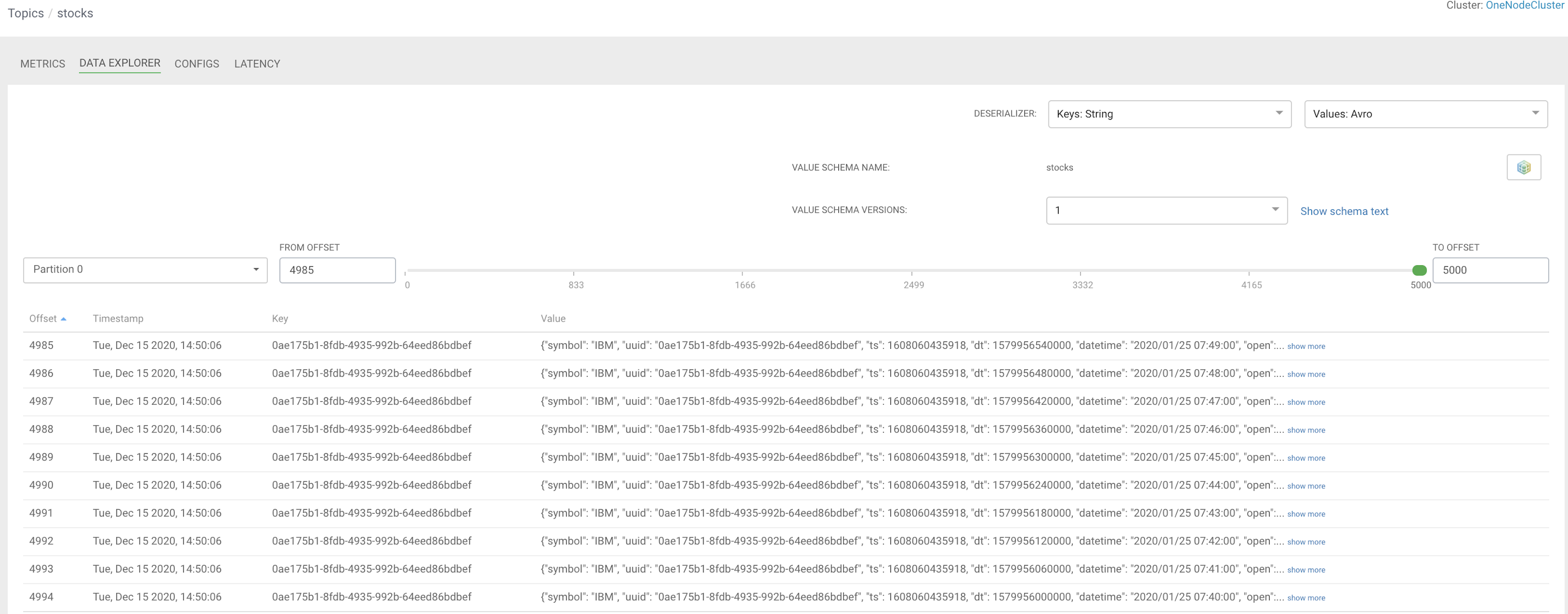Click the TO OFFSET input field
Screen dimensions: 1568x614
pyautogui.click(x=1489, y=270)
